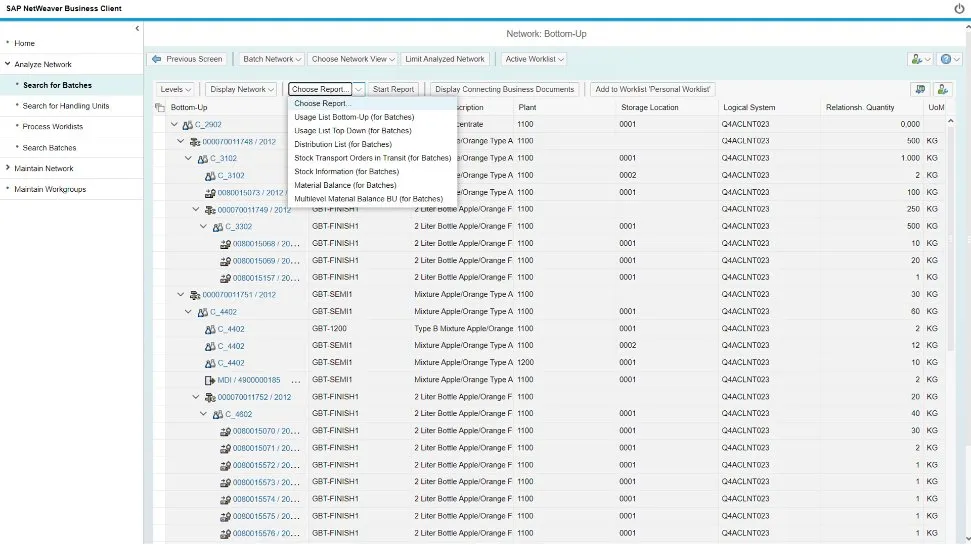Image resolution: width=971 pixels, height=545 pixels.
Task: Click the batch icon next to C_2902
Action: [x=187, y=124]
